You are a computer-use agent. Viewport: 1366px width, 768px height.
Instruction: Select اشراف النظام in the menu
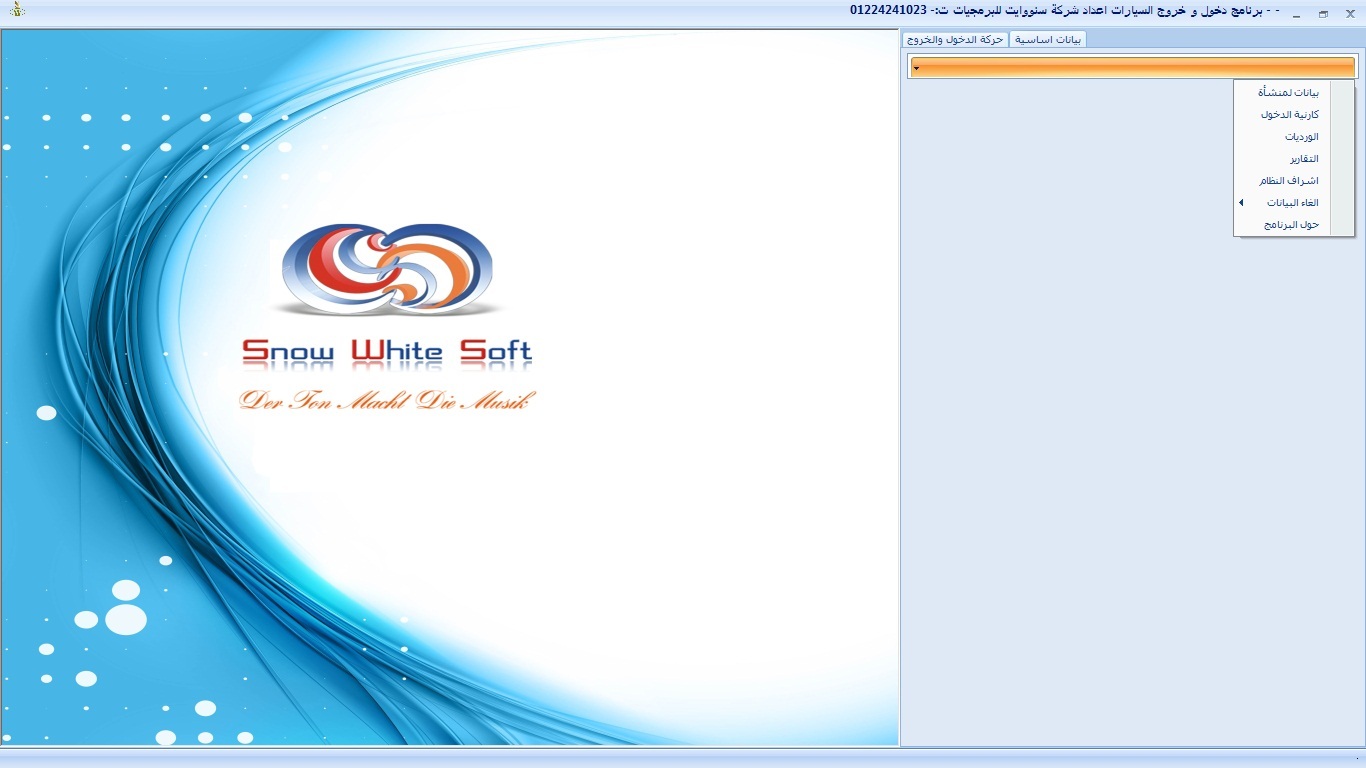tap(1289, 181)
